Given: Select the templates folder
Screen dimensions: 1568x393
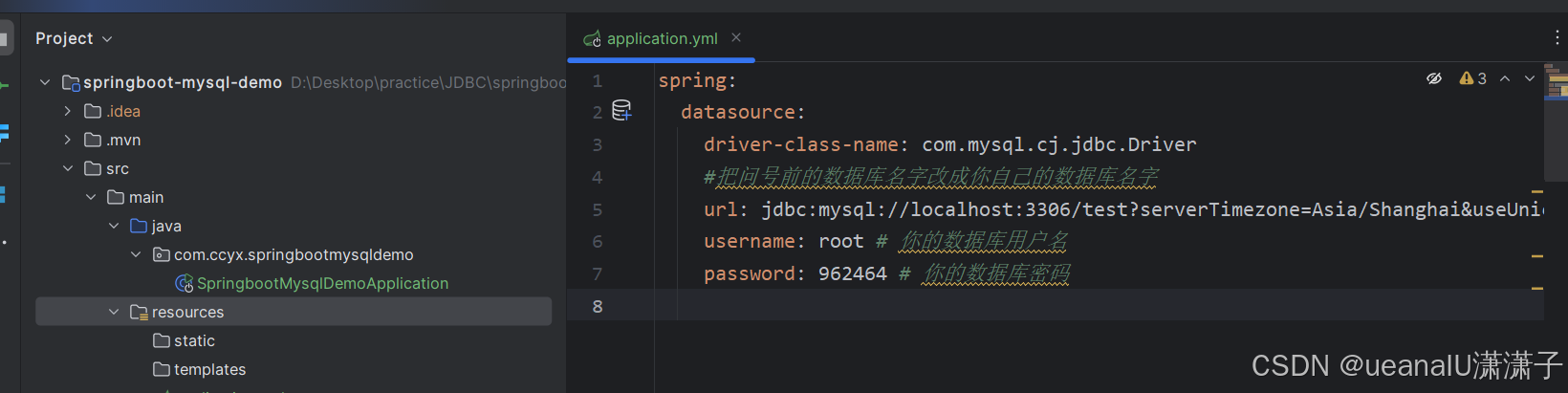Looking at the screenshot, I should point(209,369).
